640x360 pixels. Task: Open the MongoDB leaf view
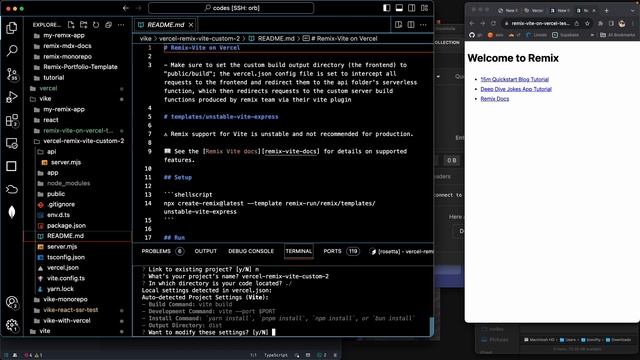click(x=12, y=212)
